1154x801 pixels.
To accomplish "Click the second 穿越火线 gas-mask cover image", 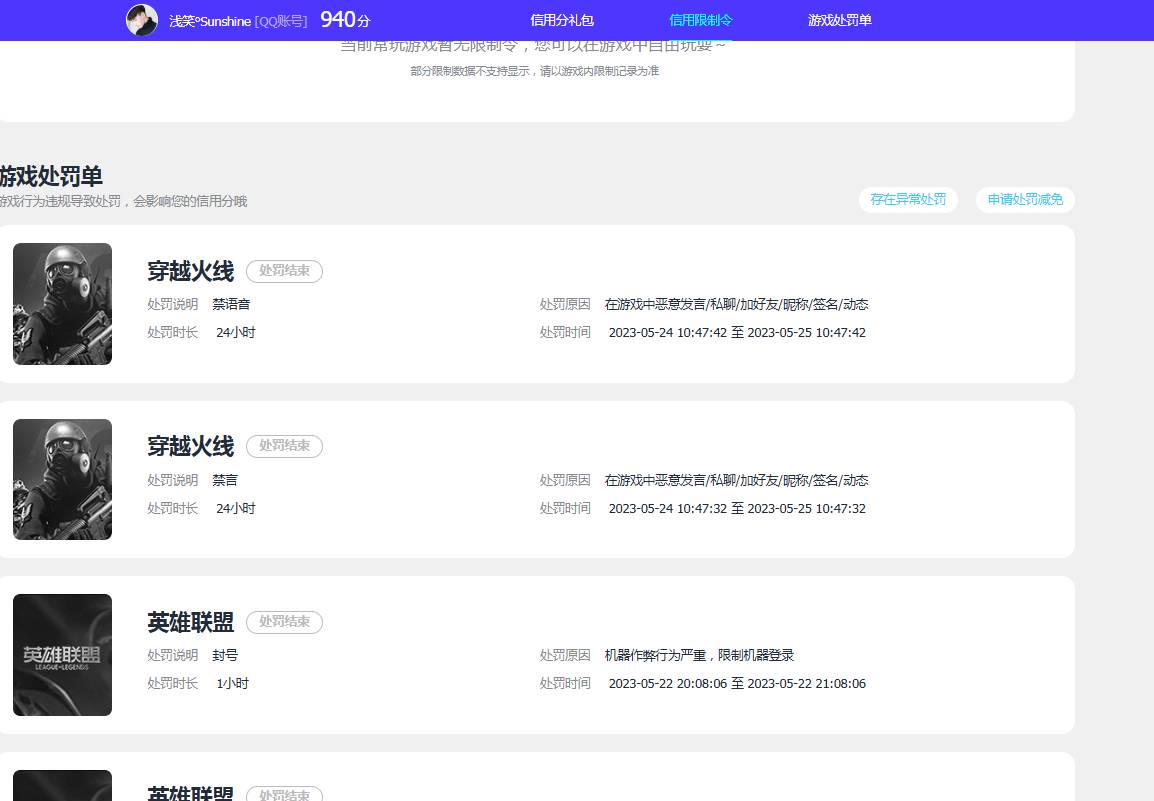I will (x=62, y=479).
